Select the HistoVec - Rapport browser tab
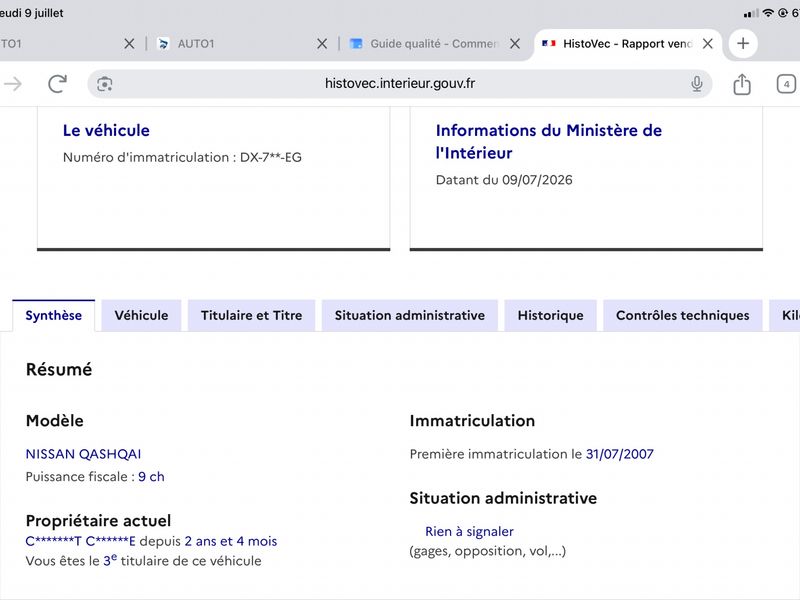Screen dimensions: 800x600 click(x=628, y=44)
